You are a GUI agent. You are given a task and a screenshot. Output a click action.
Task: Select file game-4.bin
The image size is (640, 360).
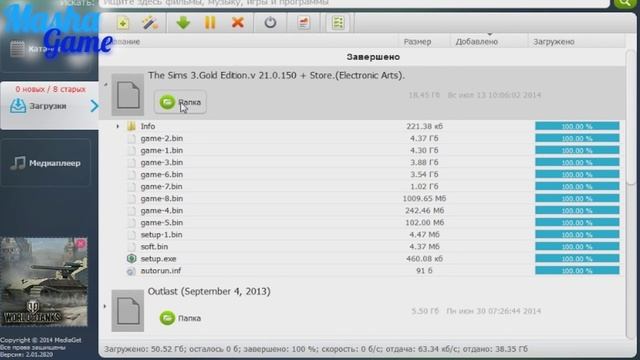click(162, 211)
